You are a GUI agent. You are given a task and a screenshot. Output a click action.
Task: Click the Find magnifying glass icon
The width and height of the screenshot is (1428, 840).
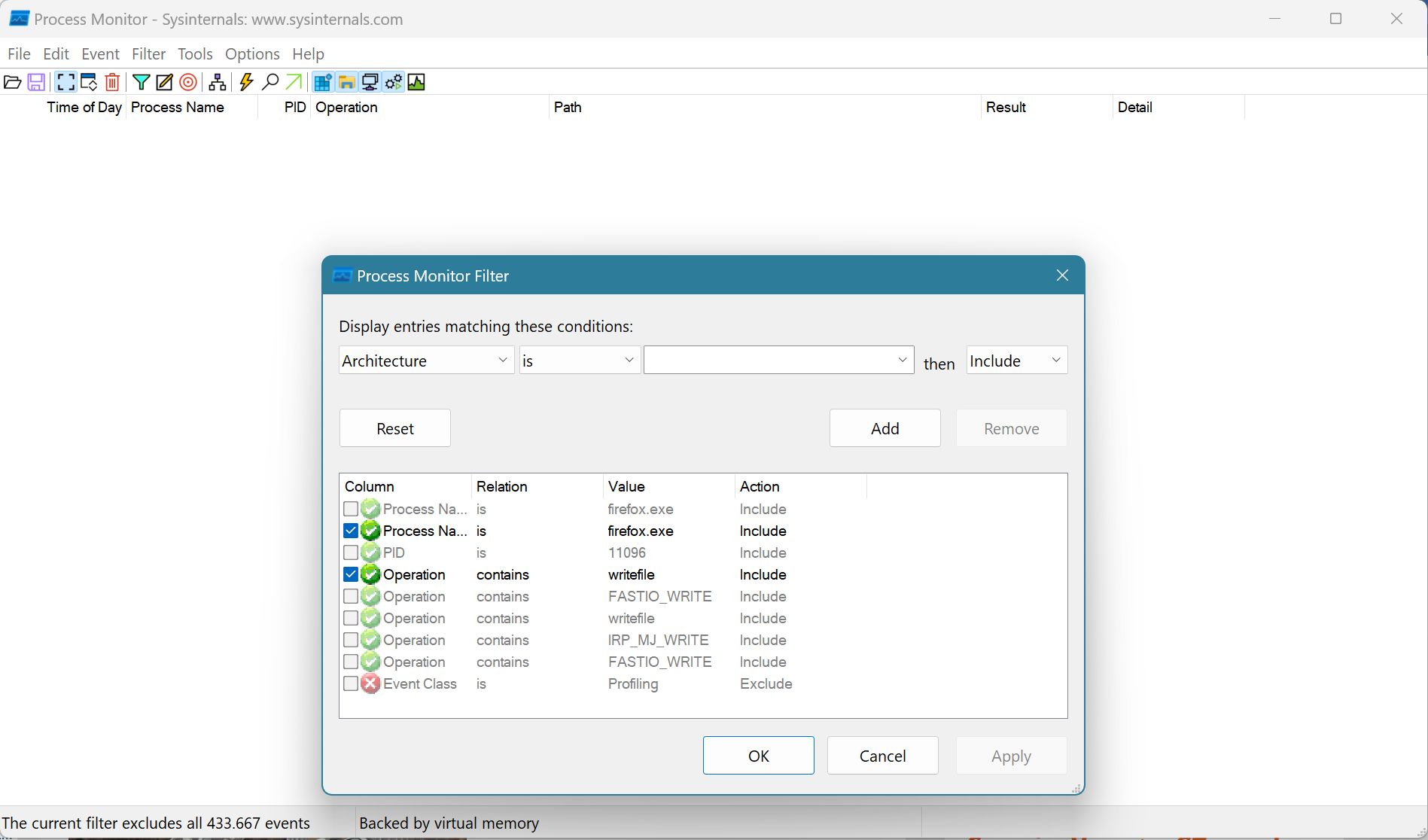[270, 82]
